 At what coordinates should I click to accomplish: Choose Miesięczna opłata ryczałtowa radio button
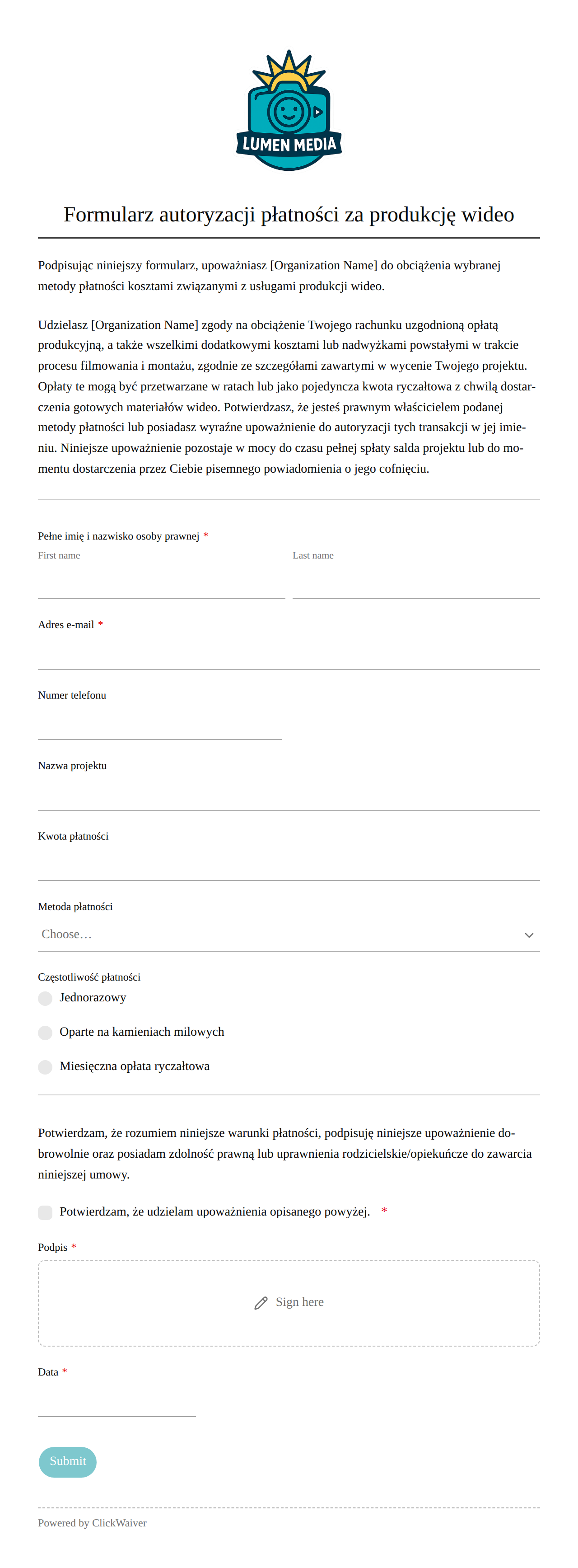45,1066
